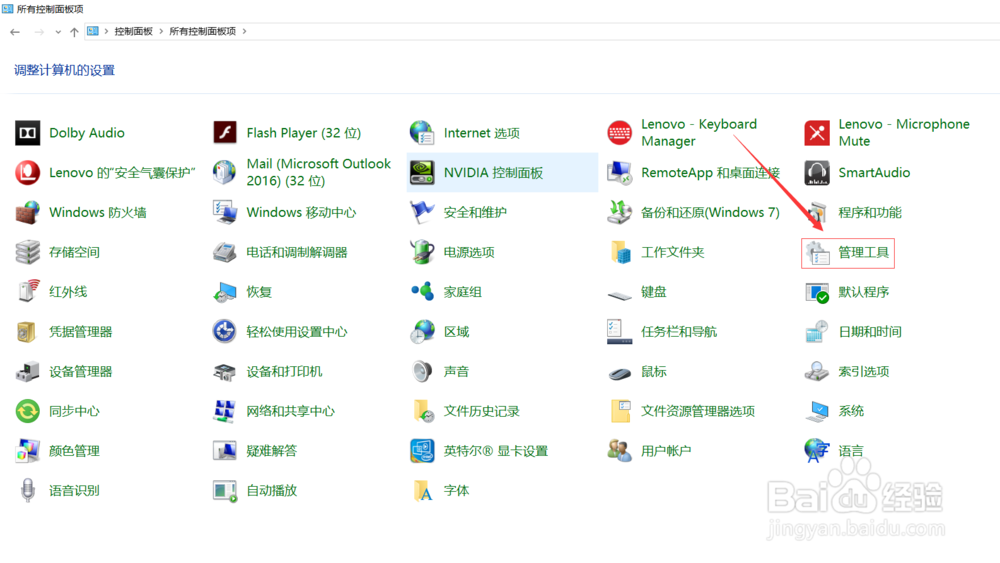The height and width of the screenshot is (563, 1000).
Task: Open the Dolby Audio icon
Action: coord(27,133)
